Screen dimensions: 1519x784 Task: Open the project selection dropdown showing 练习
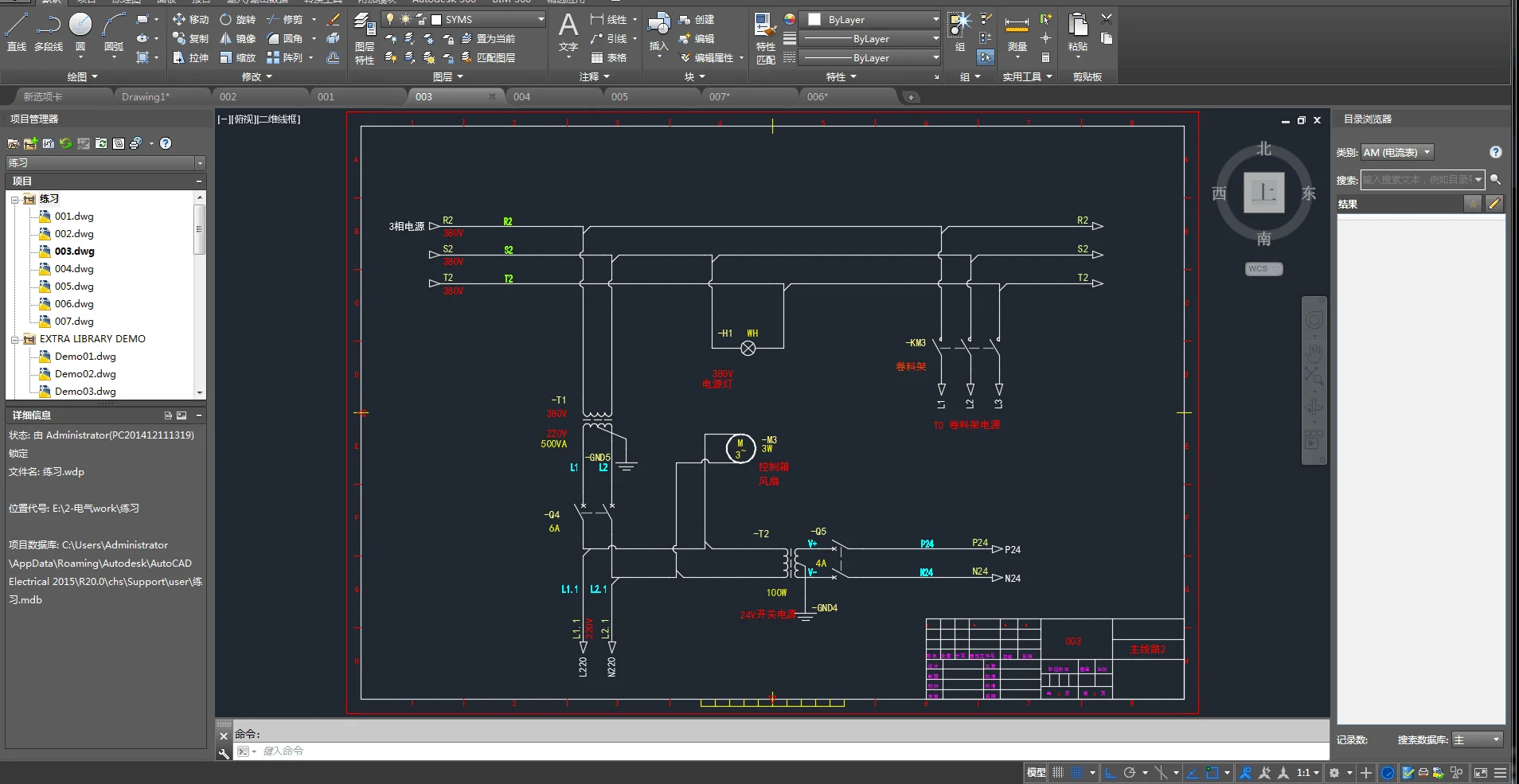106,162
